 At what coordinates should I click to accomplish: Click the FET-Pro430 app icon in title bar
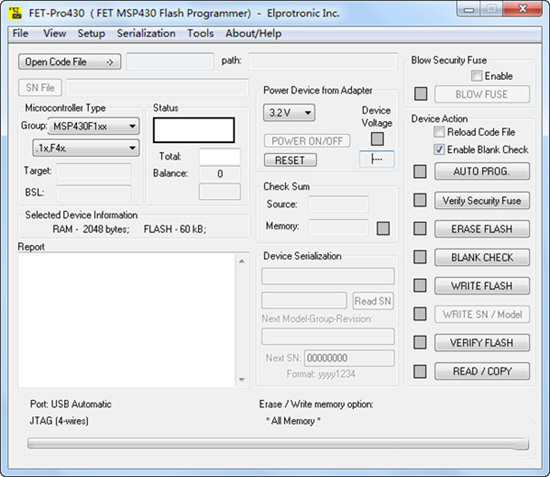15,13
